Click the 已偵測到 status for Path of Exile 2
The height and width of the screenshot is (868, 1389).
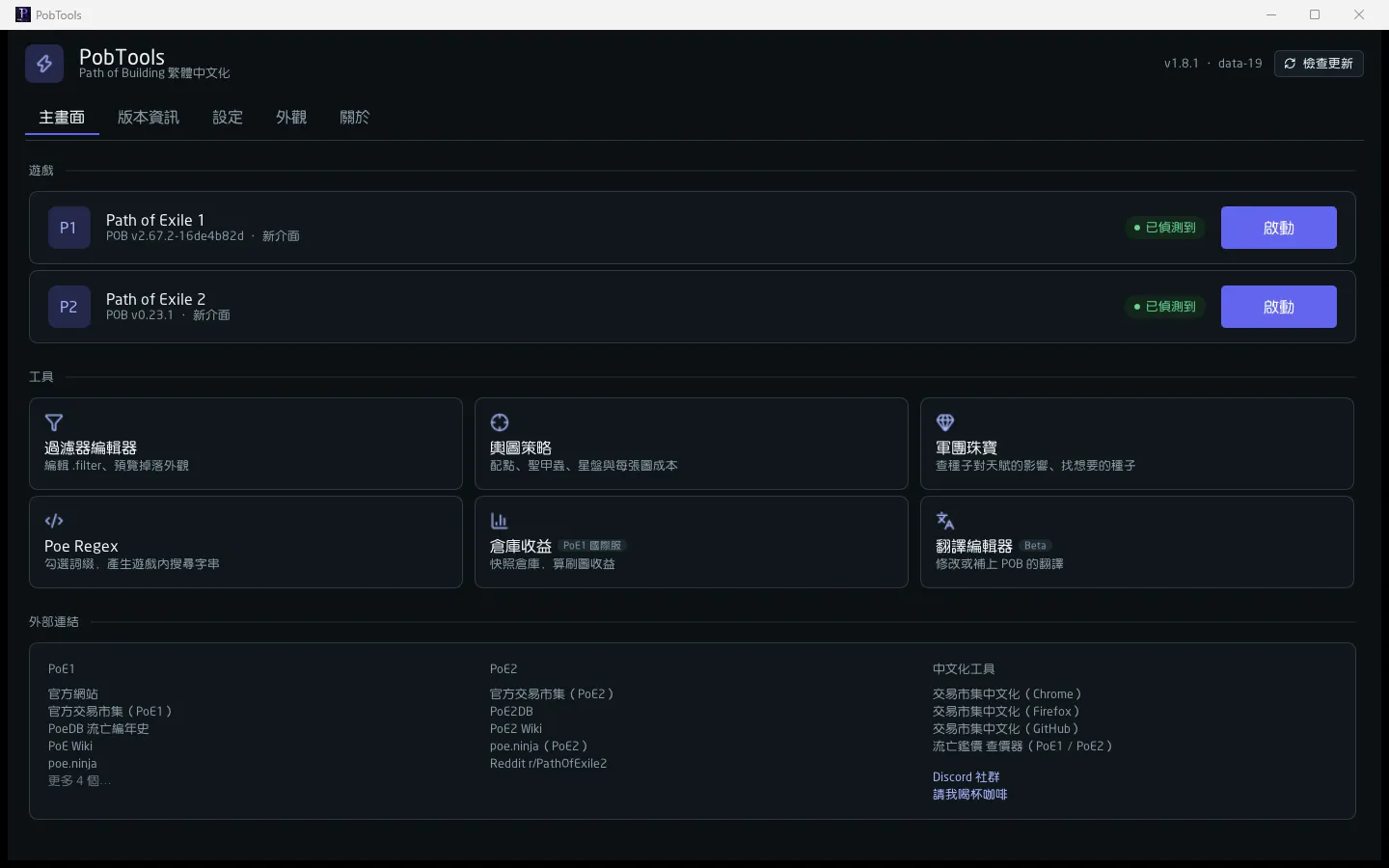[1165, 307]
